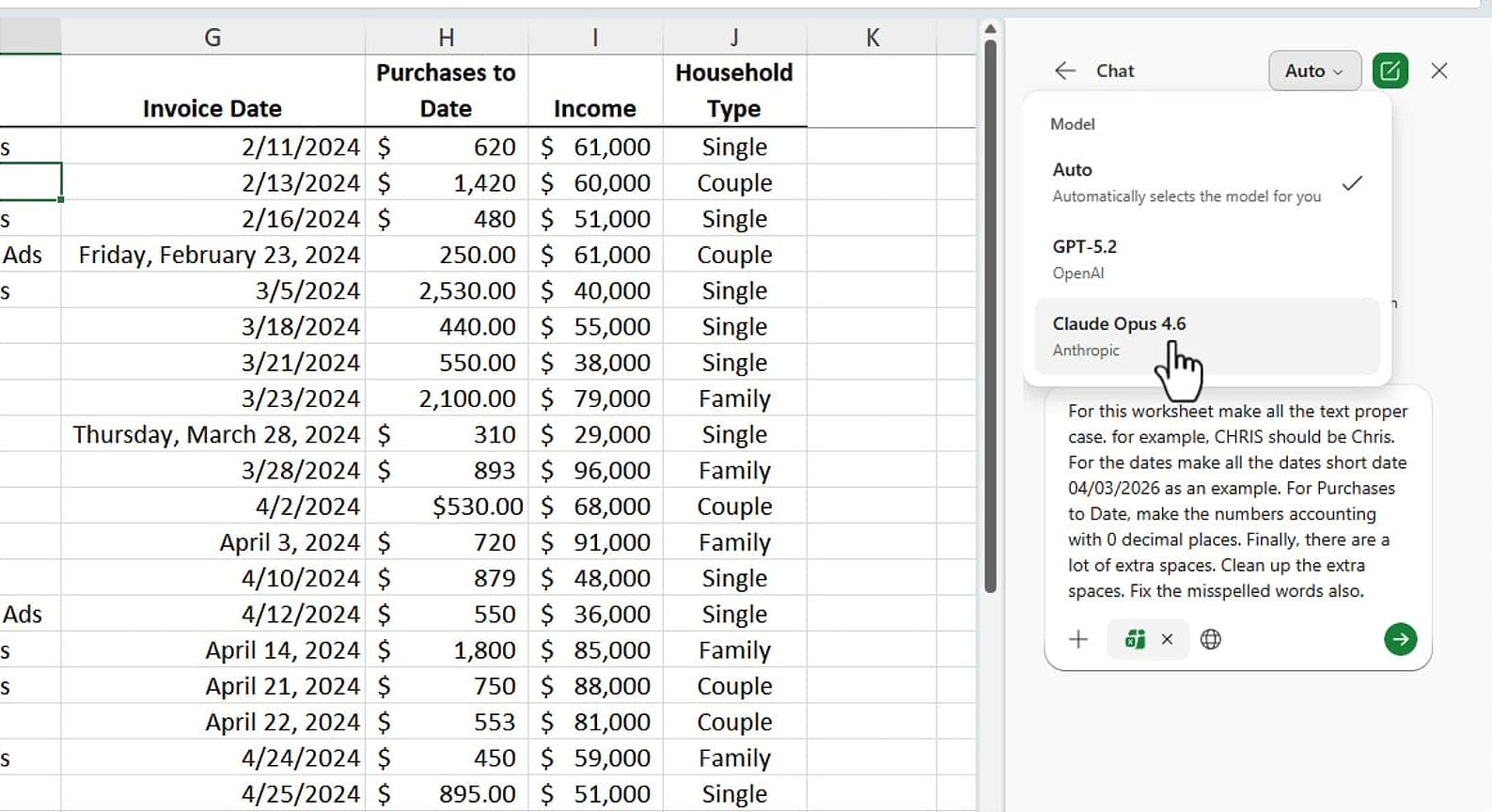This screenshot has width=1492, height=812.
Task: Click the back arrow next to Chat
Action: [x=1065, y=70]
